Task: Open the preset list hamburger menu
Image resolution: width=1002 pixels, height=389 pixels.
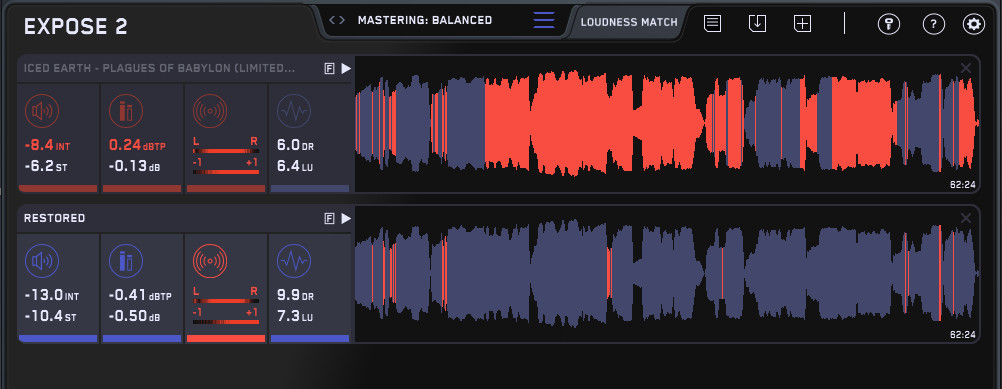Action: (544, 20)
